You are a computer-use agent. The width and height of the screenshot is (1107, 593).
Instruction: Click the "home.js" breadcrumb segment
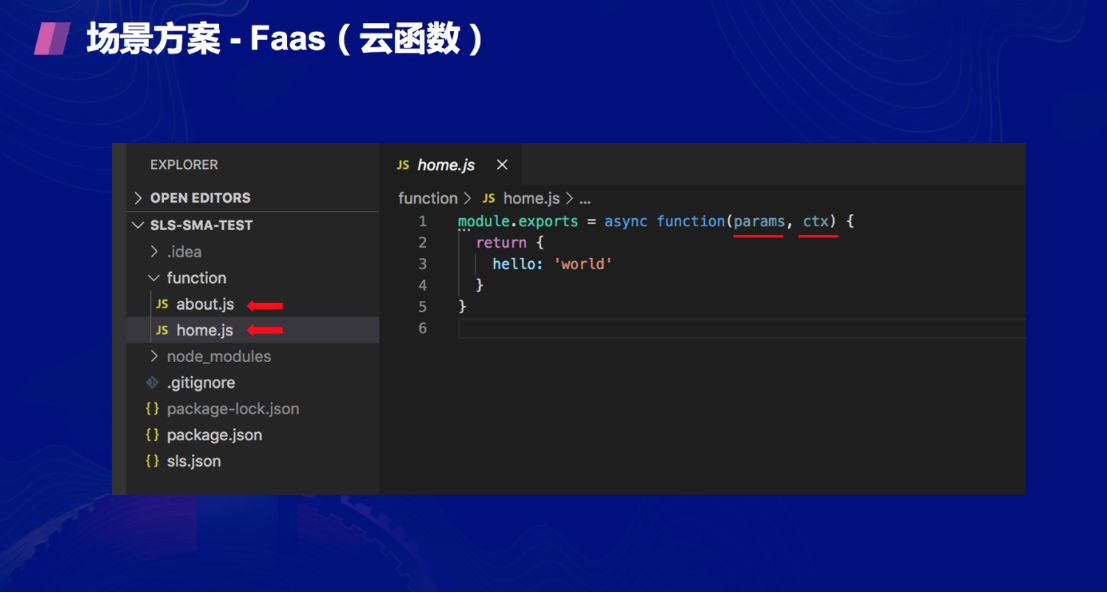click(530, 198)
